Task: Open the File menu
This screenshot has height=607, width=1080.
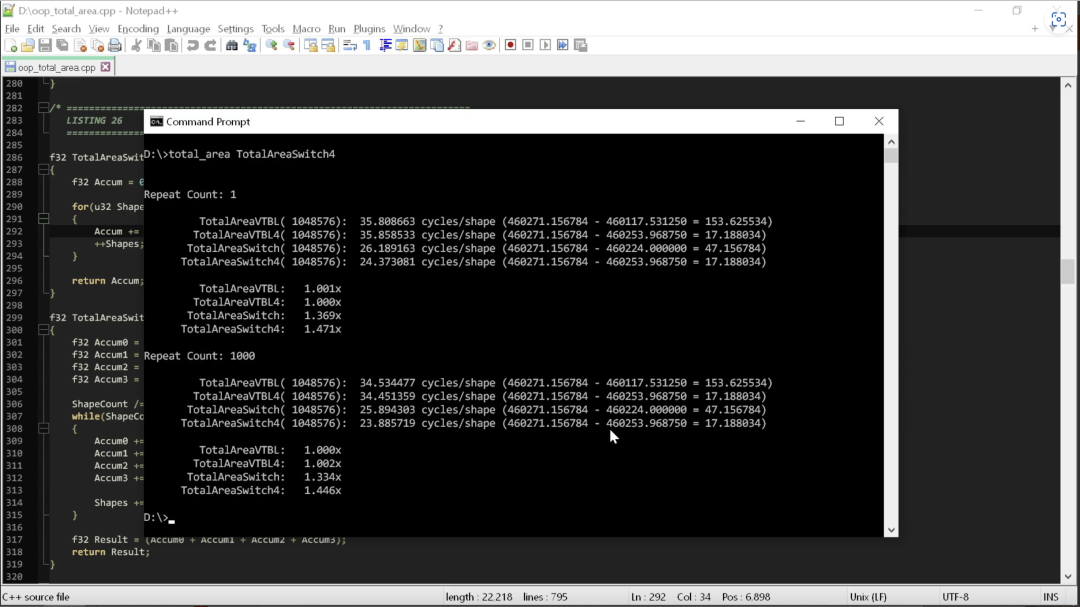Action: click(12, 29)
